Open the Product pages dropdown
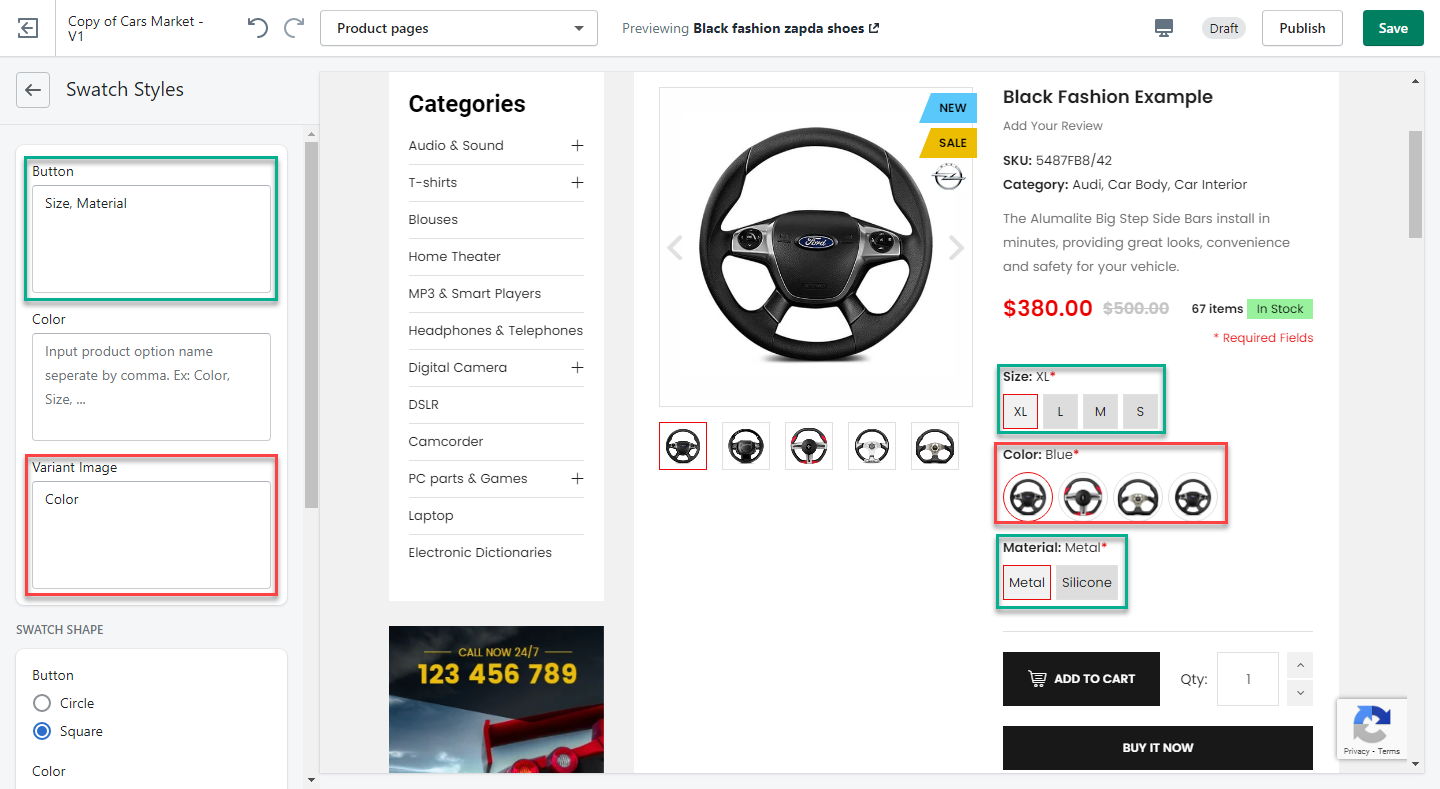 click(459, 28)
